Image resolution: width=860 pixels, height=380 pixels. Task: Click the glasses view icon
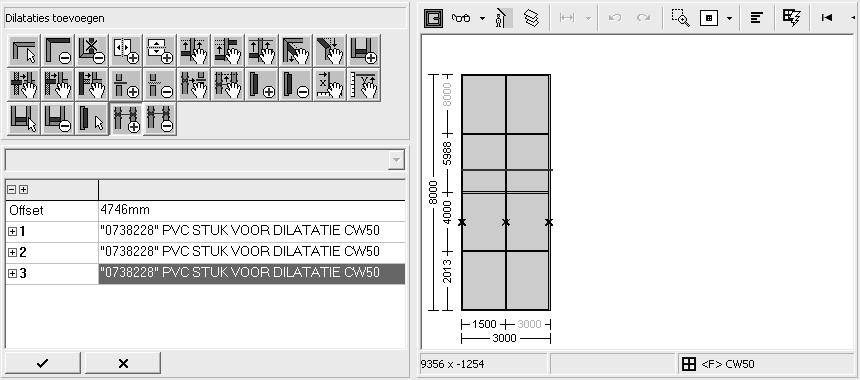461,18
